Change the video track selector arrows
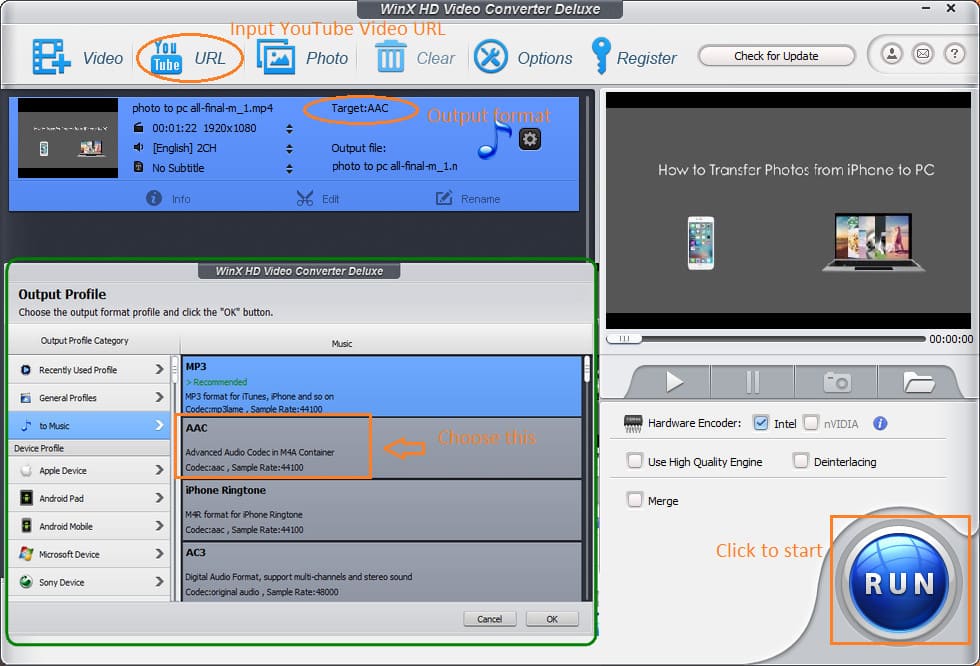 click(x=289, y=129)
